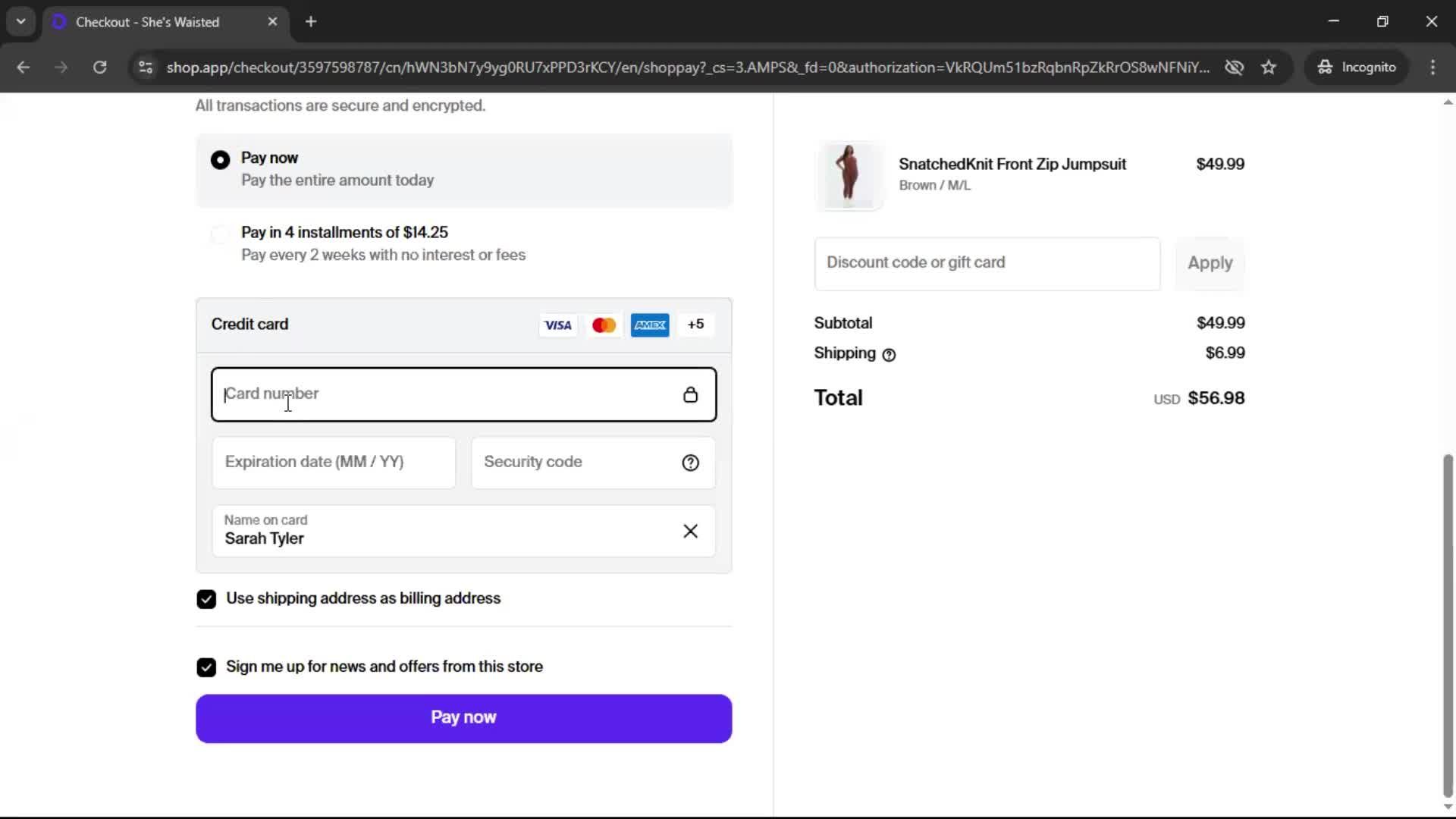
Task: Clear the Name on card field
Action: (690, 531)
